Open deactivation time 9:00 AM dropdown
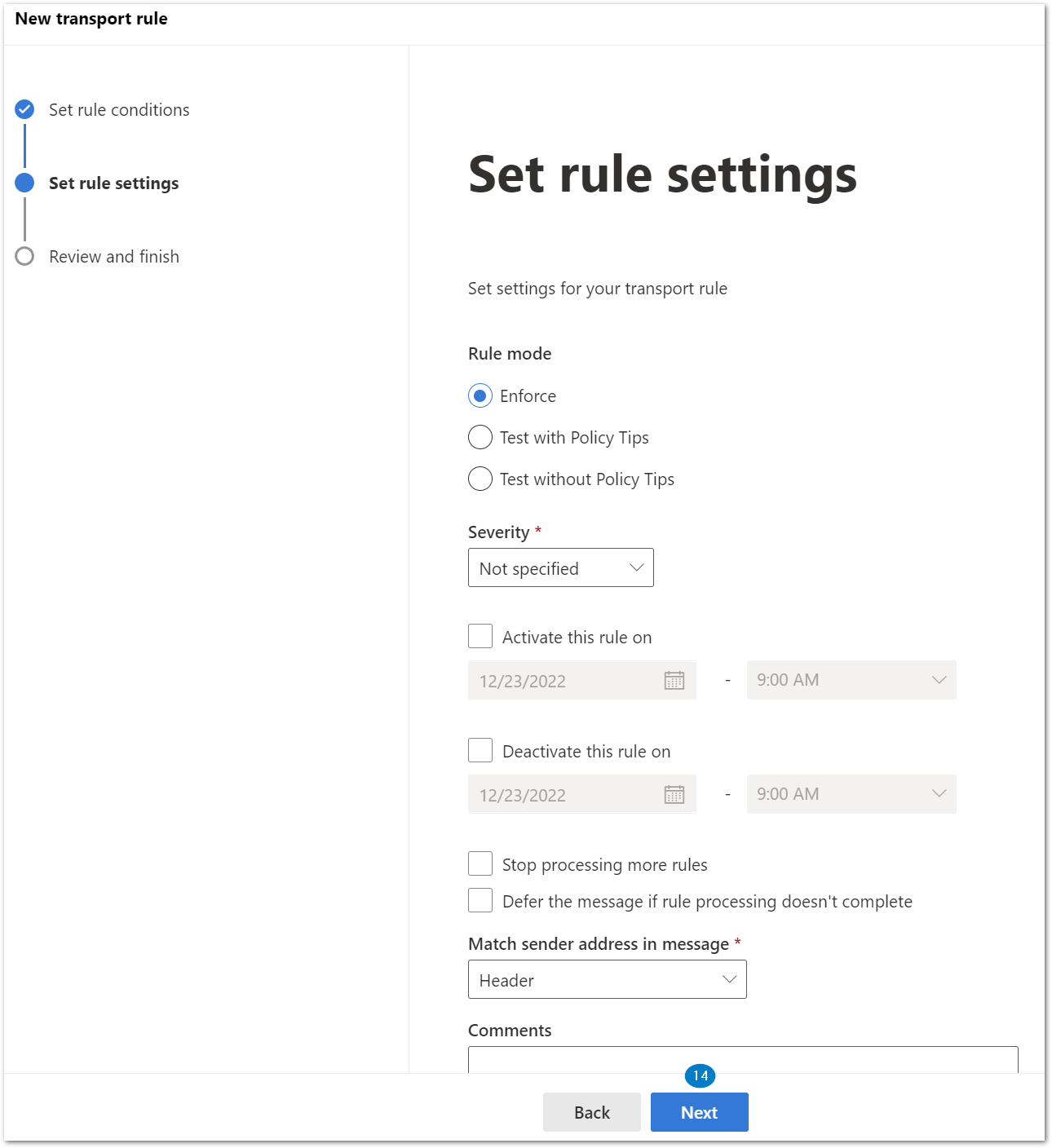The width and height of the screenshot is (1052, 1148). (851, 794)
